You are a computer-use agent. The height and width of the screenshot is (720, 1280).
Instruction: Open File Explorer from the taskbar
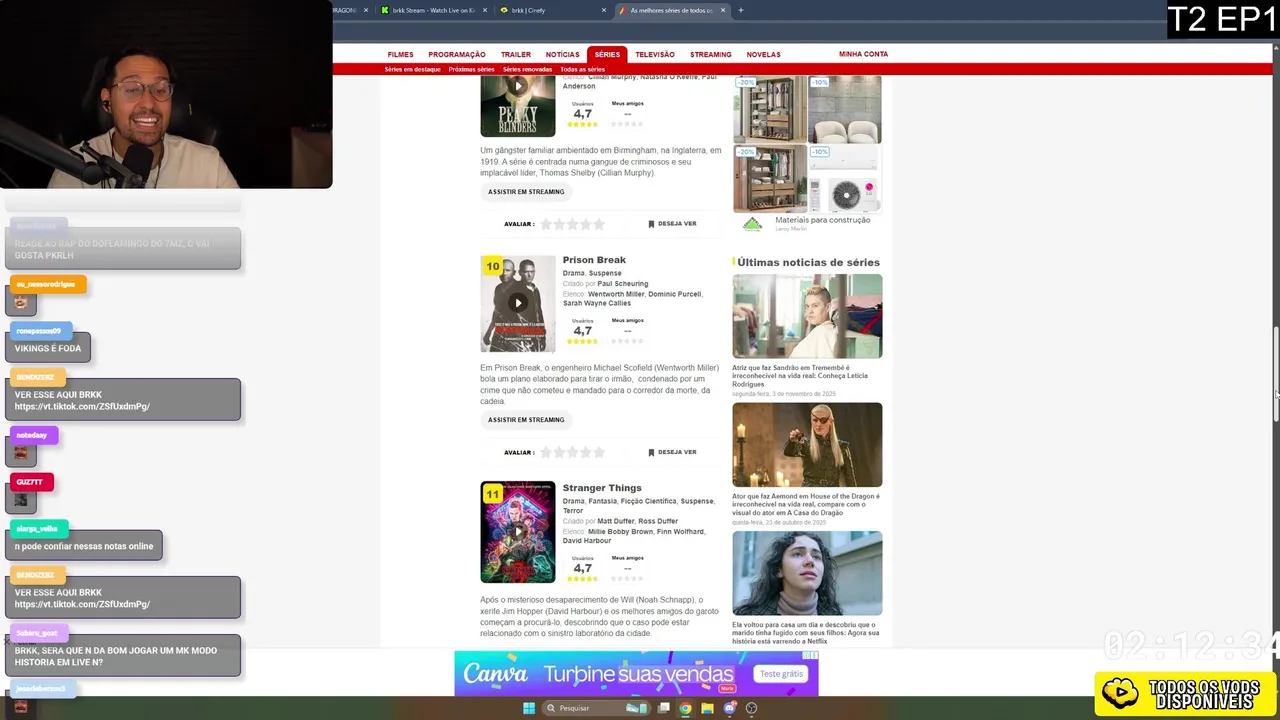(x=707, y=708)
